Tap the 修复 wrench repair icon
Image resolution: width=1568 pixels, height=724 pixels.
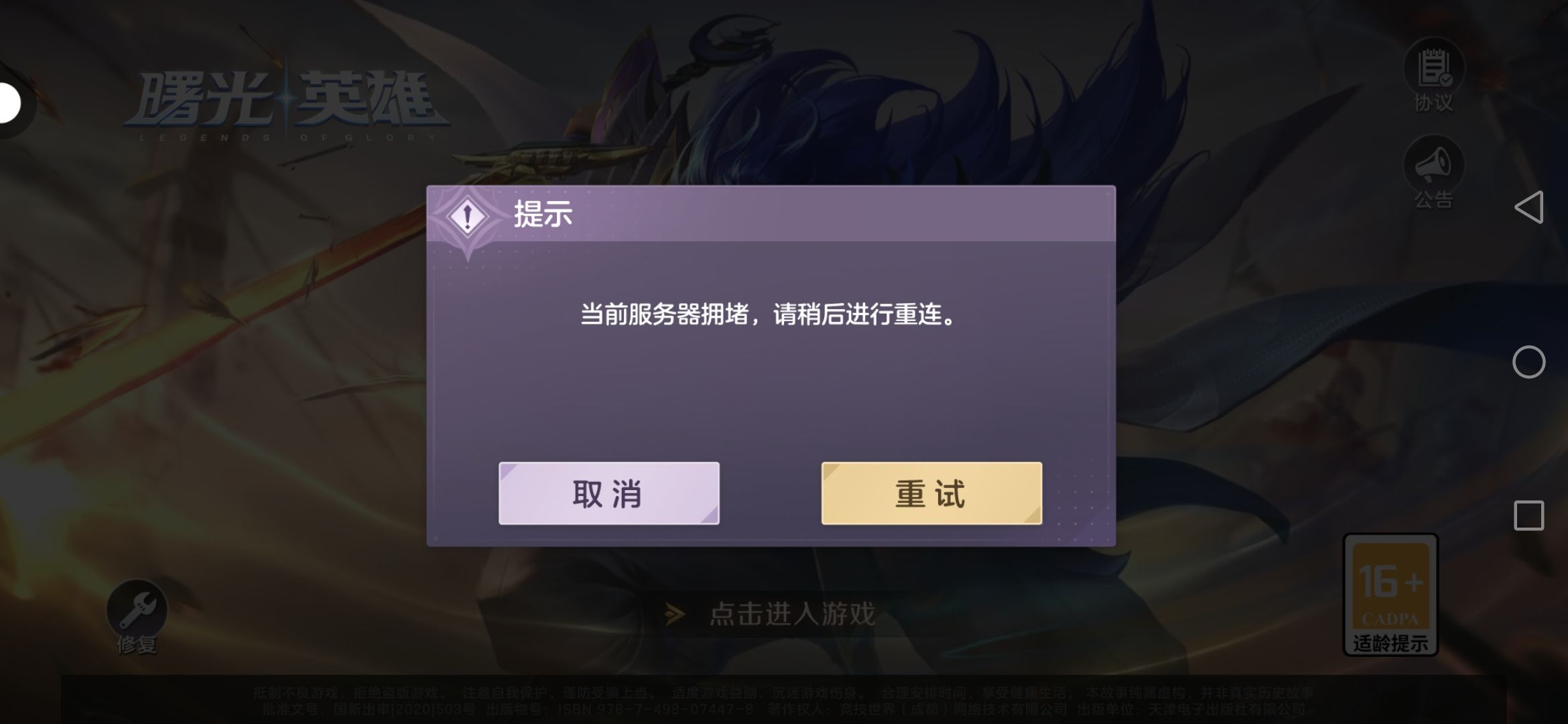(x=137, y=609)
